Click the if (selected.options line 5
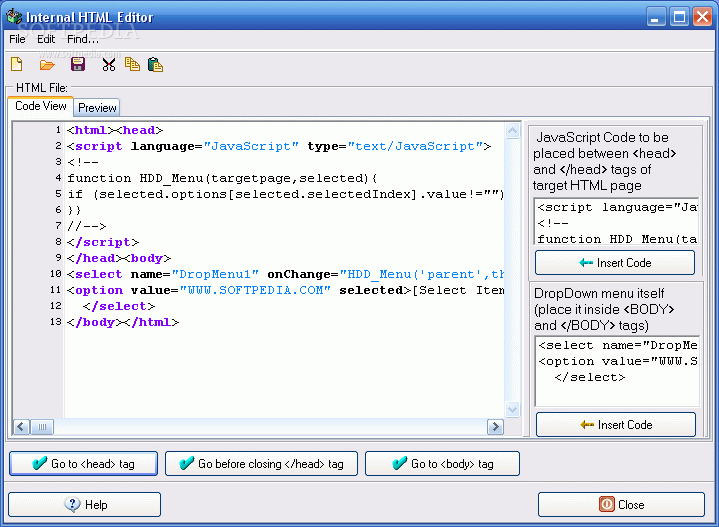 click(x=286, y=194)
